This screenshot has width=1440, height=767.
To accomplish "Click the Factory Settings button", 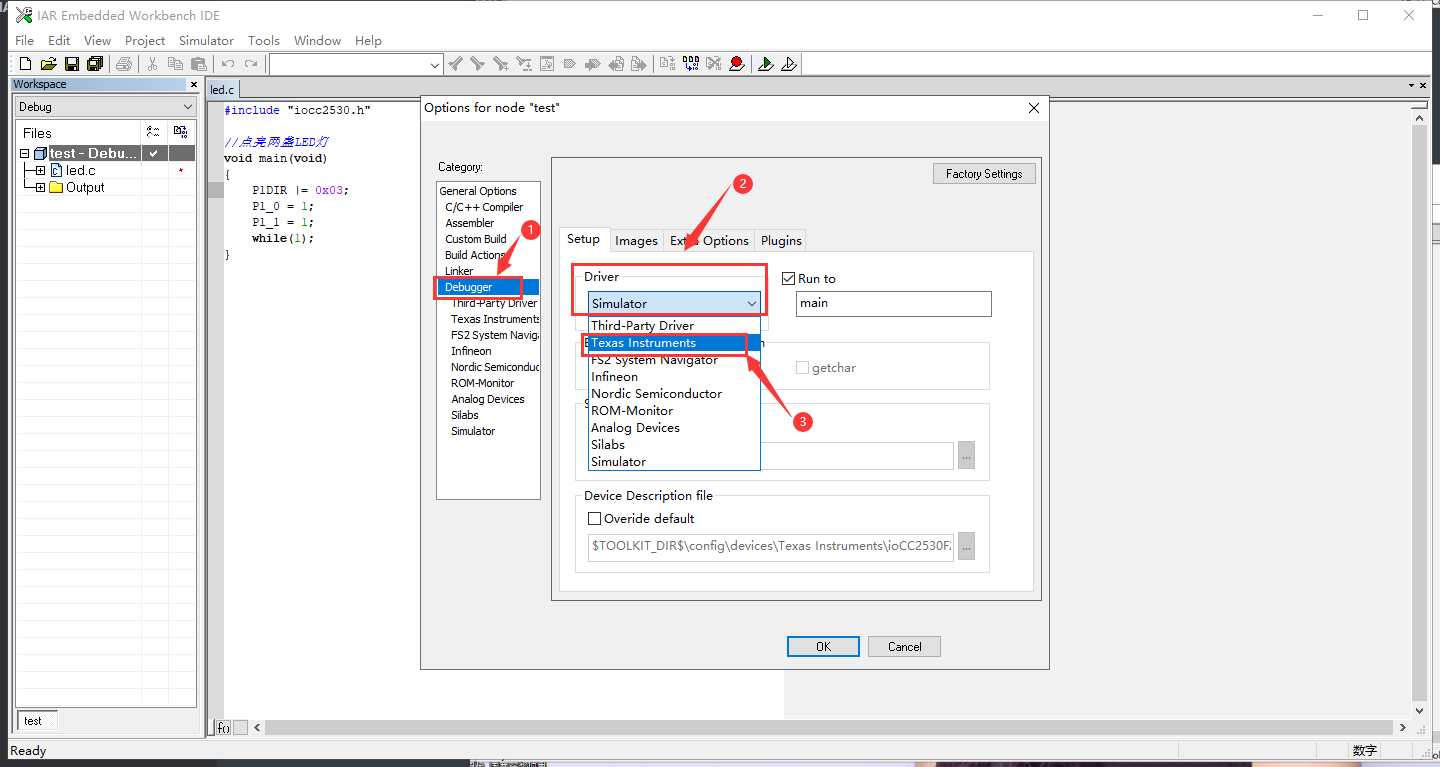I will (984, 173).
